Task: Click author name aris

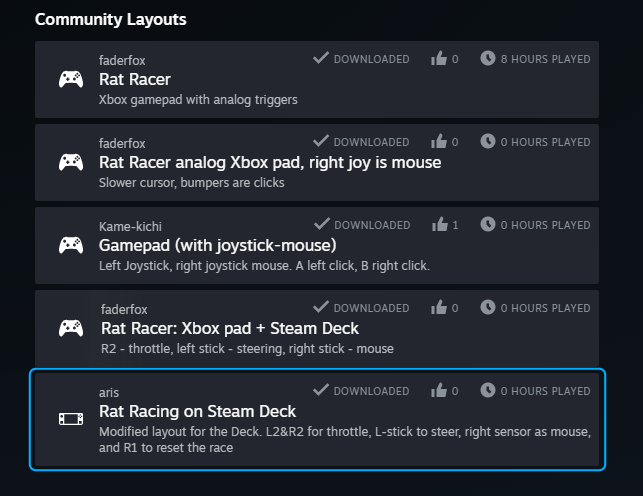Action: (x=110, y=392)
